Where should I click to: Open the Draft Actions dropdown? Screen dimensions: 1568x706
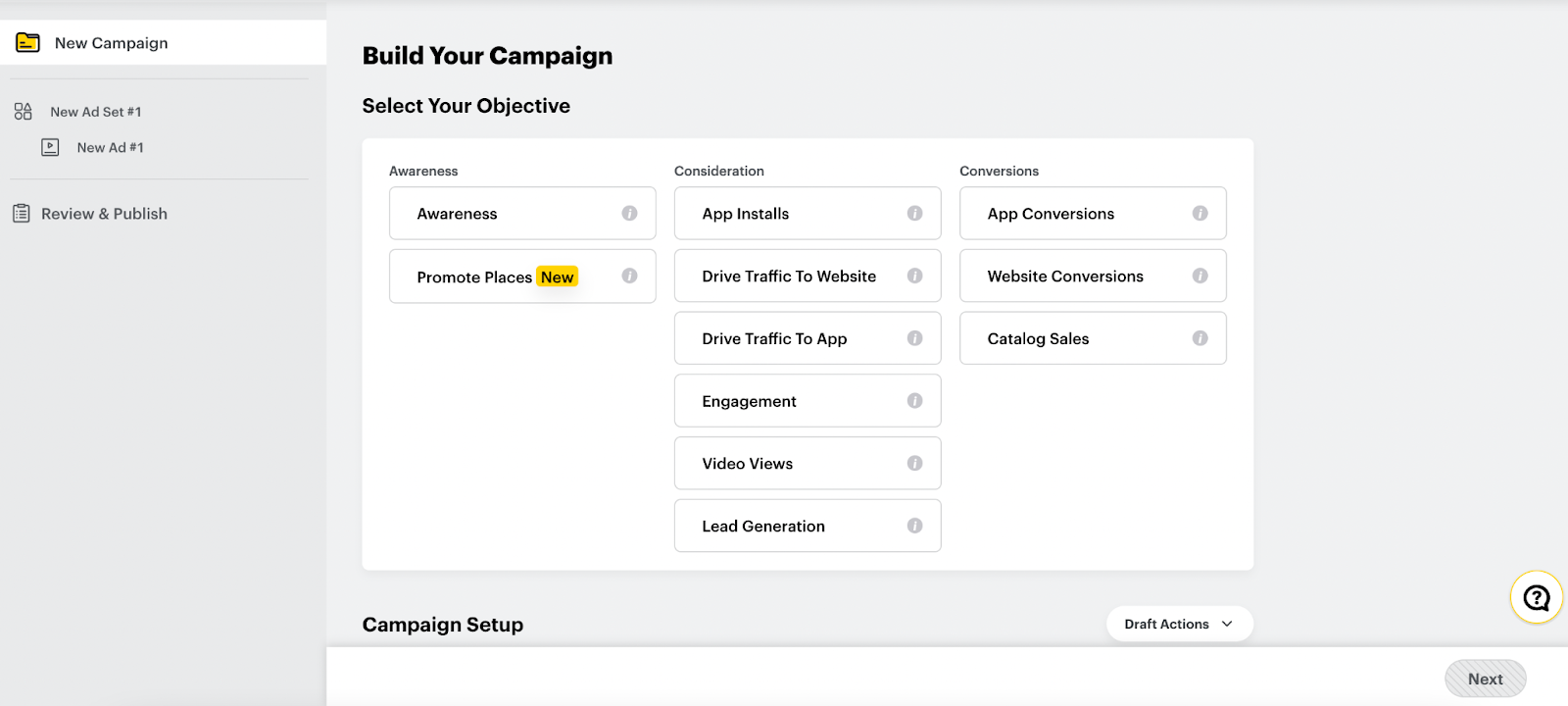1180,624
